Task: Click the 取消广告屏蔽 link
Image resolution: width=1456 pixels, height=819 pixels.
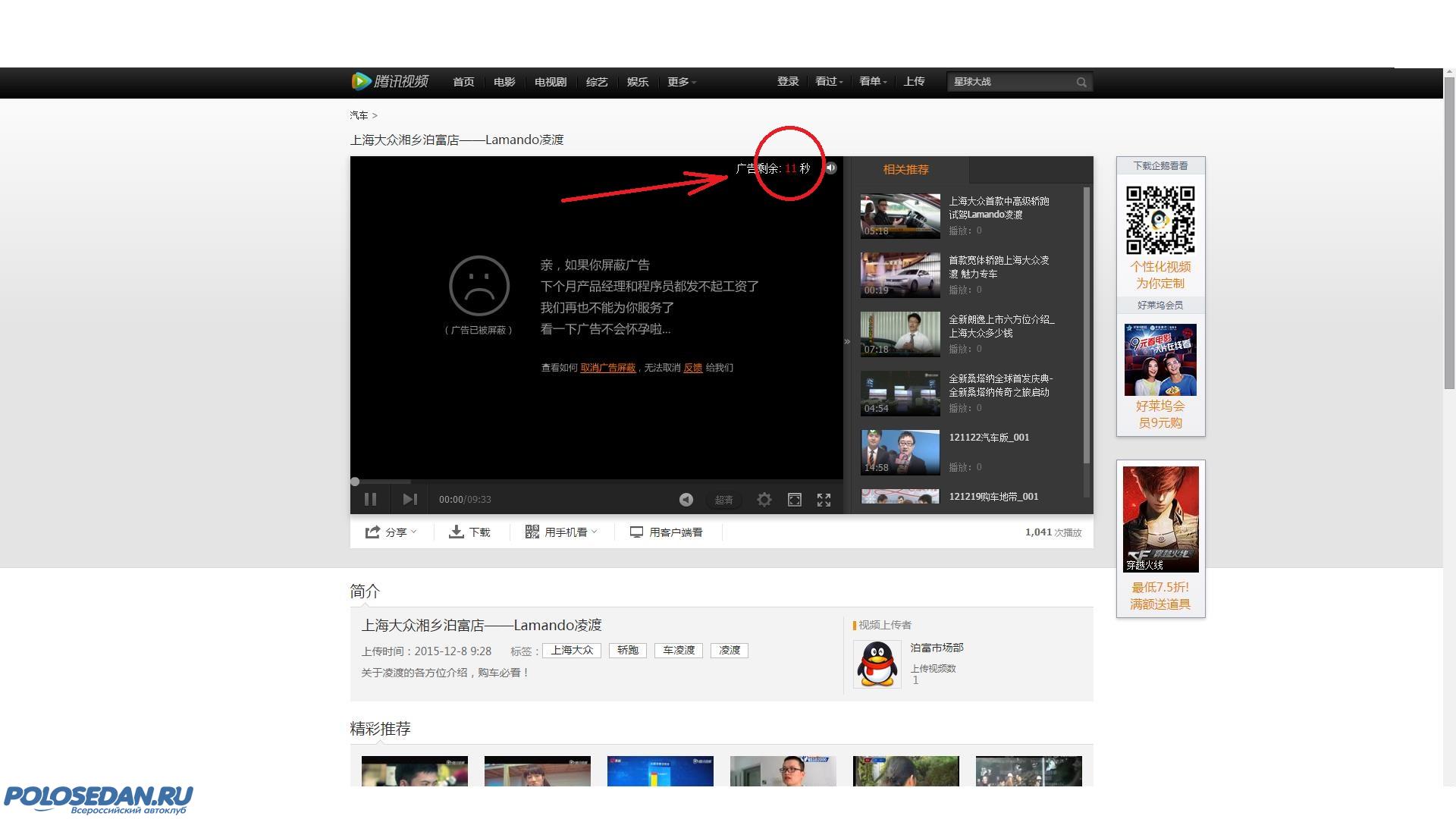Action: tap(607, 368)
